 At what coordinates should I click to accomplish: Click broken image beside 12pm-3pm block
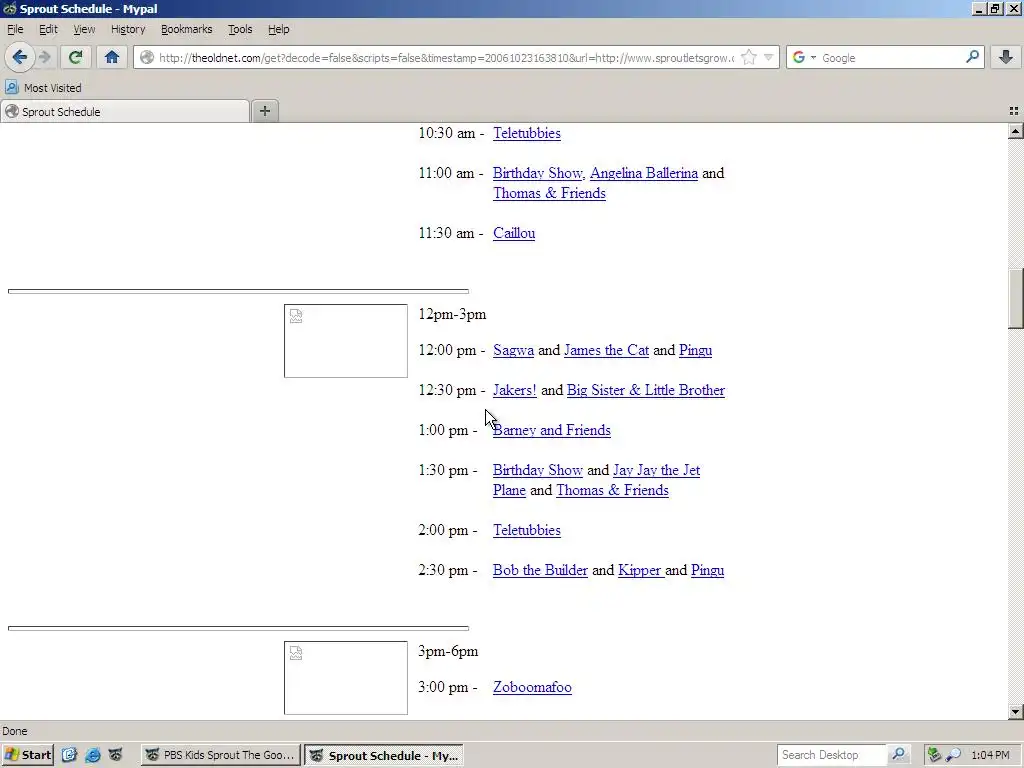345,341
